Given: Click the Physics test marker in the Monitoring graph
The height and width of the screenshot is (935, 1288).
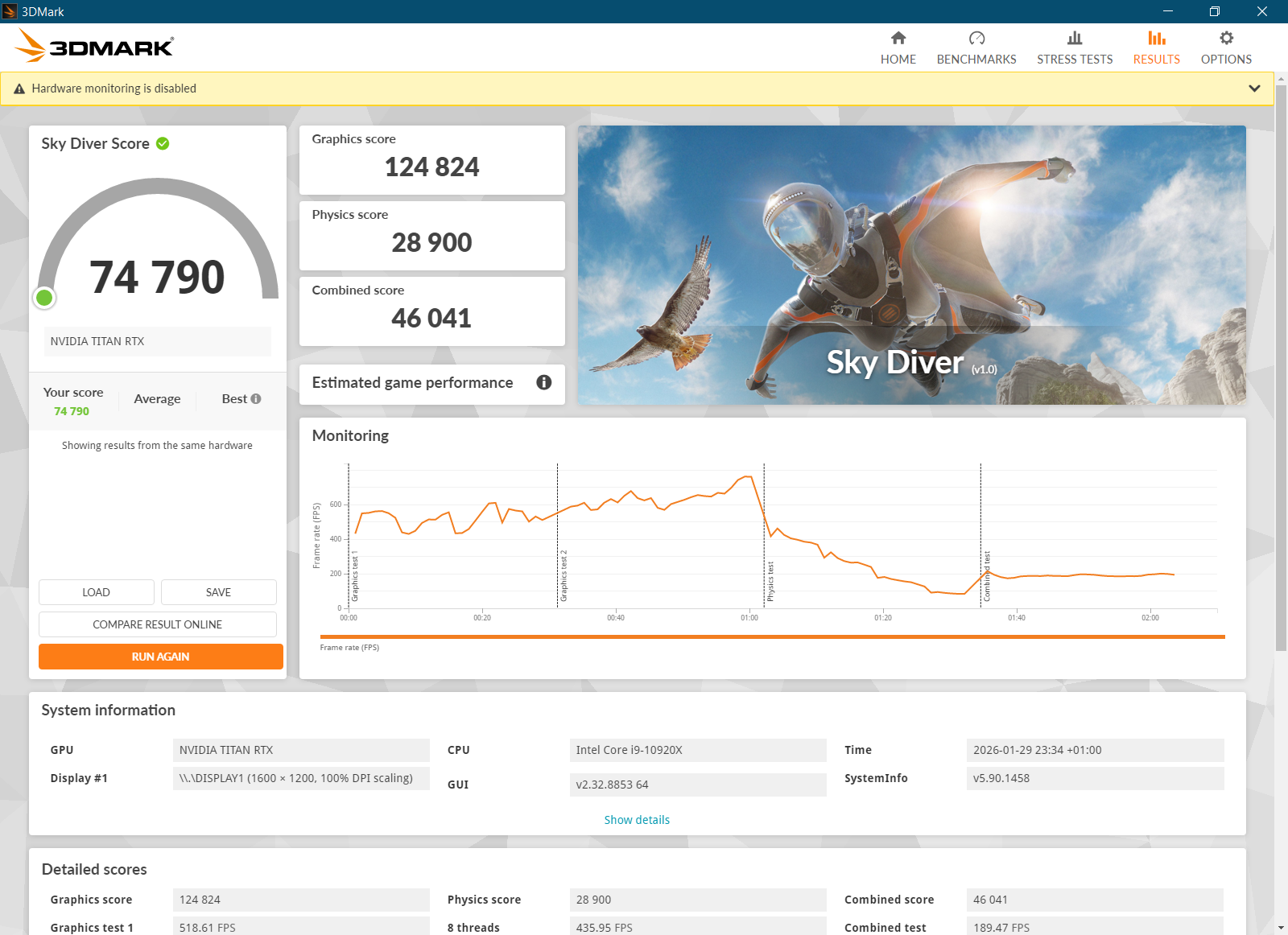Looking at the screenshot, I should click(769, 581).
